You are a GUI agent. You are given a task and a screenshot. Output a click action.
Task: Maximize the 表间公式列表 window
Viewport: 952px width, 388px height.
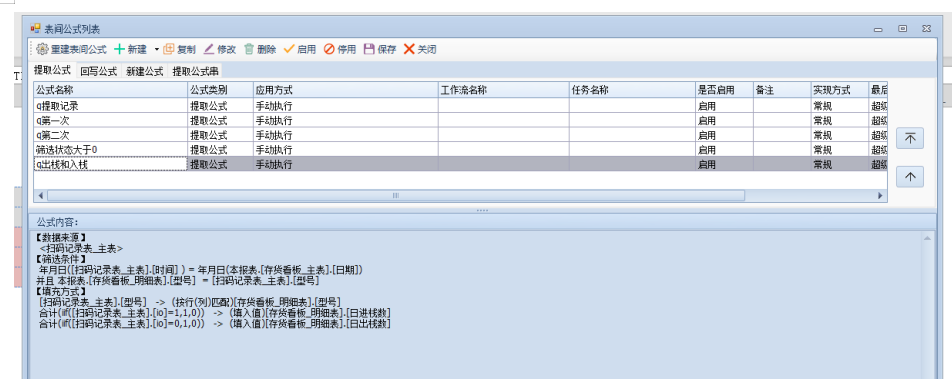pos(903,29)
